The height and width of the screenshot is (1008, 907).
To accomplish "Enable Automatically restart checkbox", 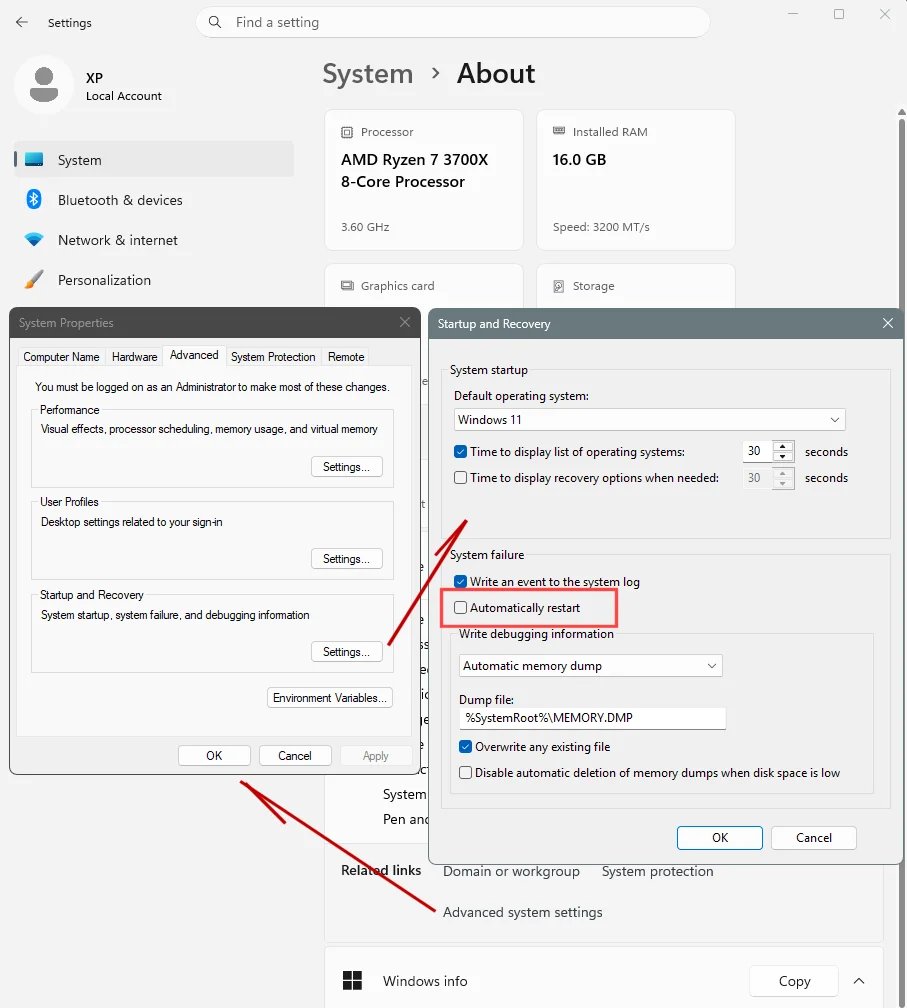I will pos(460,608).
